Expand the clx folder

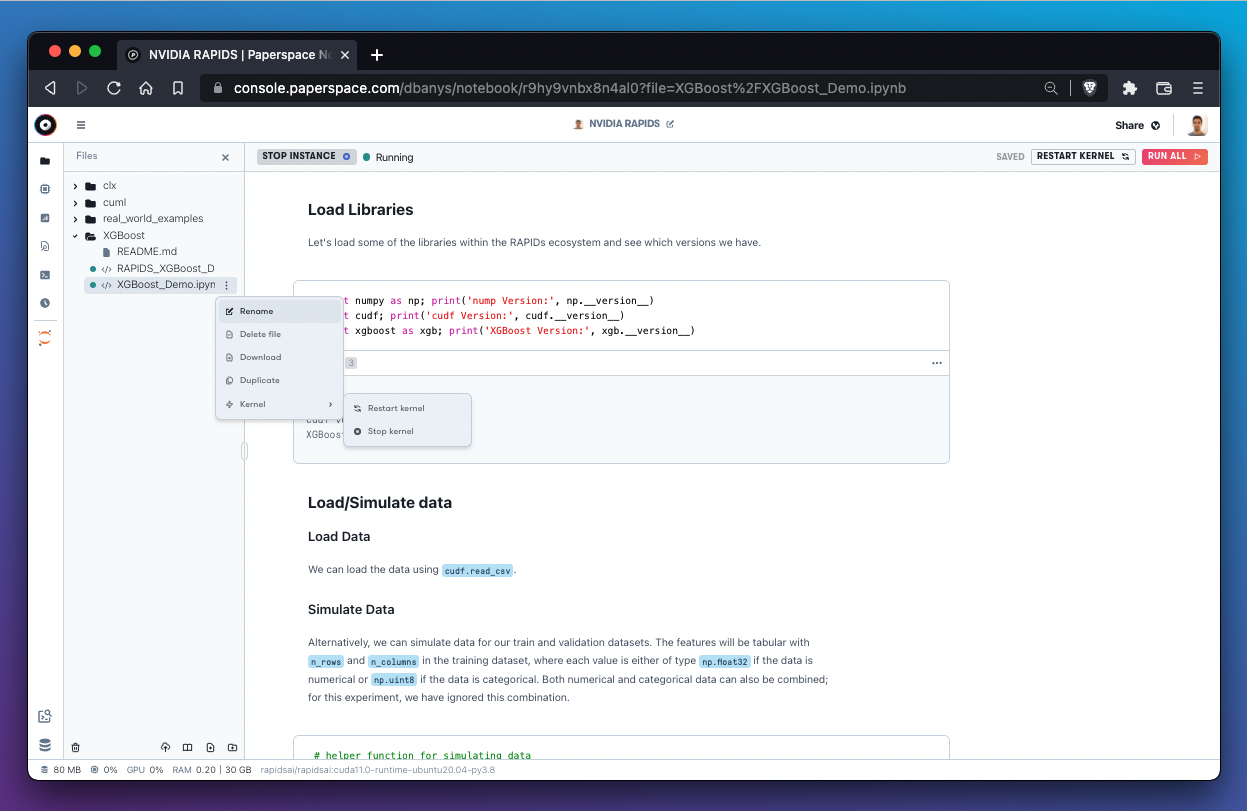[x=76, y=186]
